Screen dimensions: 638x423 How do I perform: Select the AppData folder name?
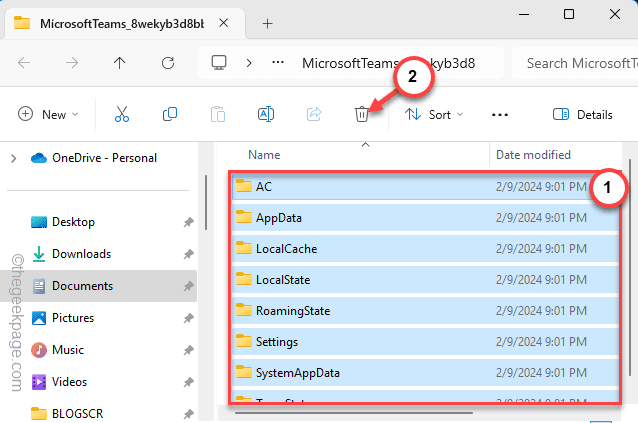coord(279,218)
